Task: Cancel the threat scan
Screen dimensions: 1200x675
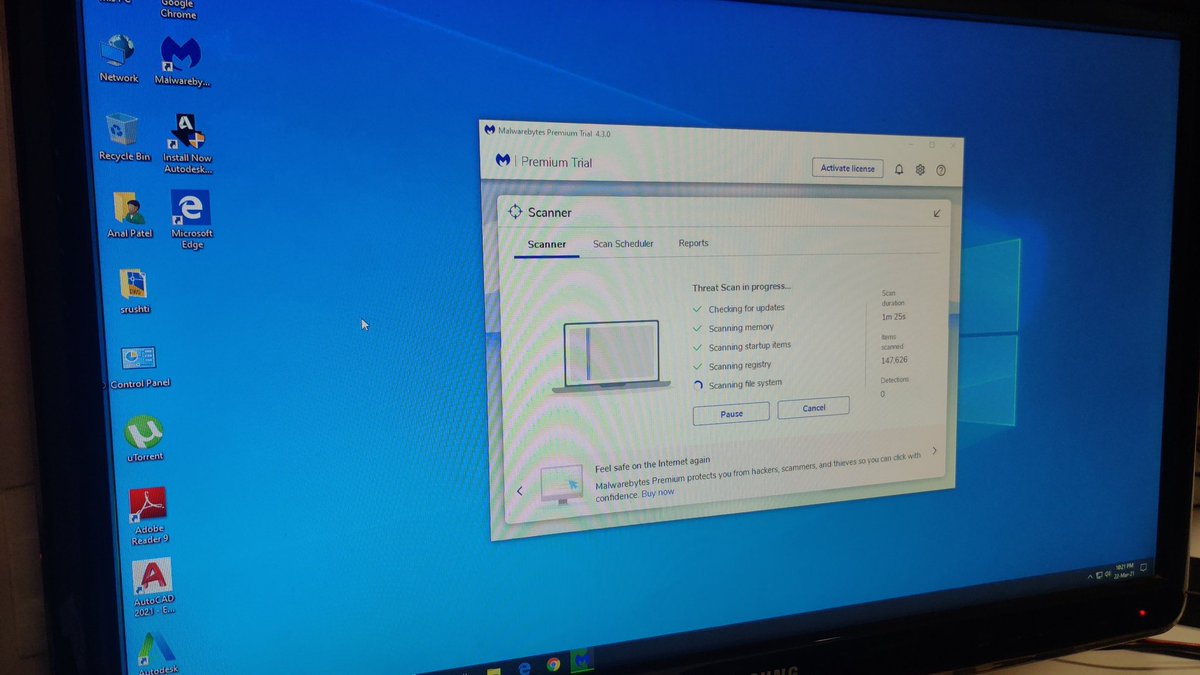Action: (x=813, y=407)
